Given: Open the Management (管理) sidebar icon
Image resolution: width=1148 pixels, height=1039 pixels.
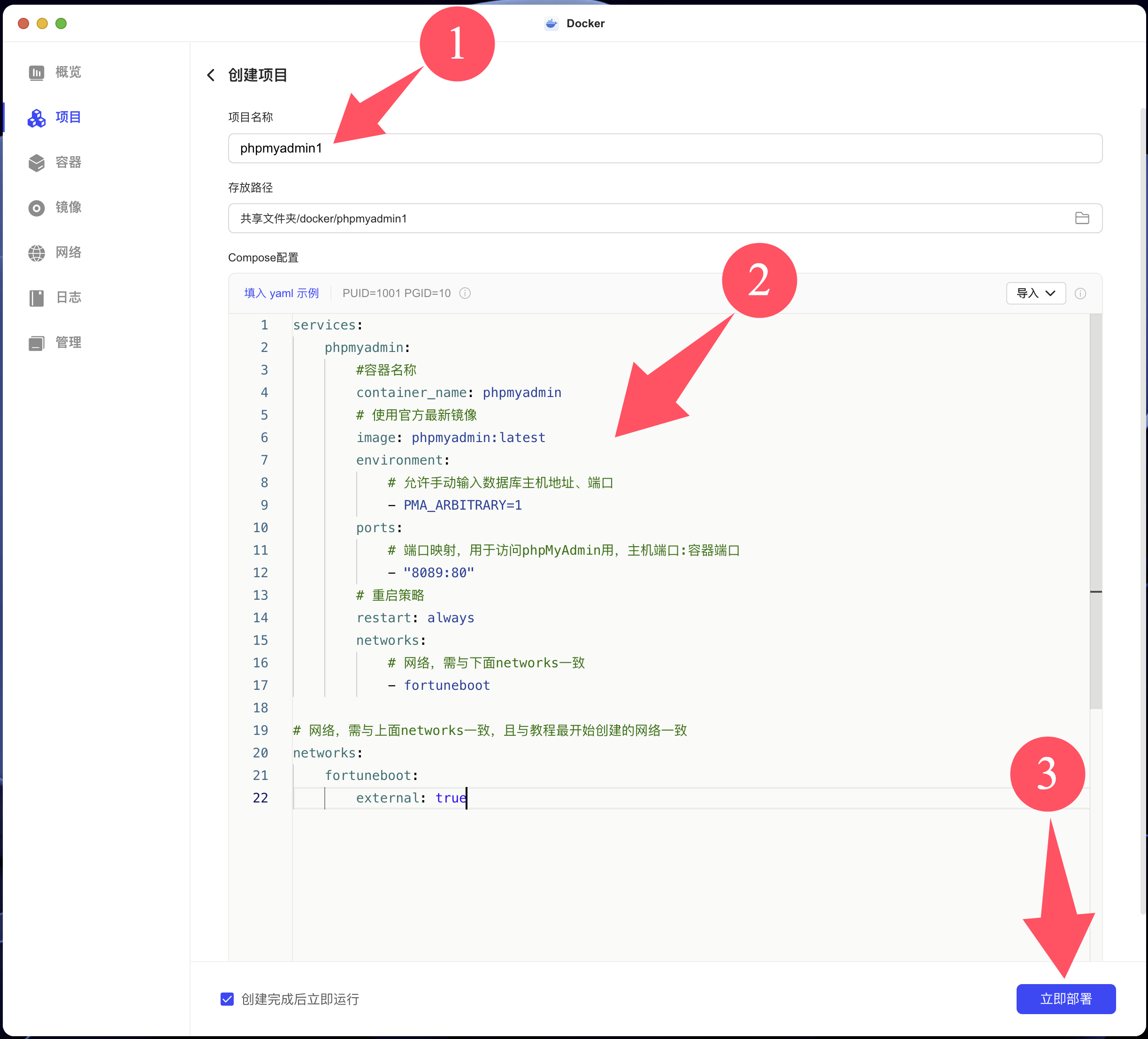Looking at the screenshot, I should point(37,343).
